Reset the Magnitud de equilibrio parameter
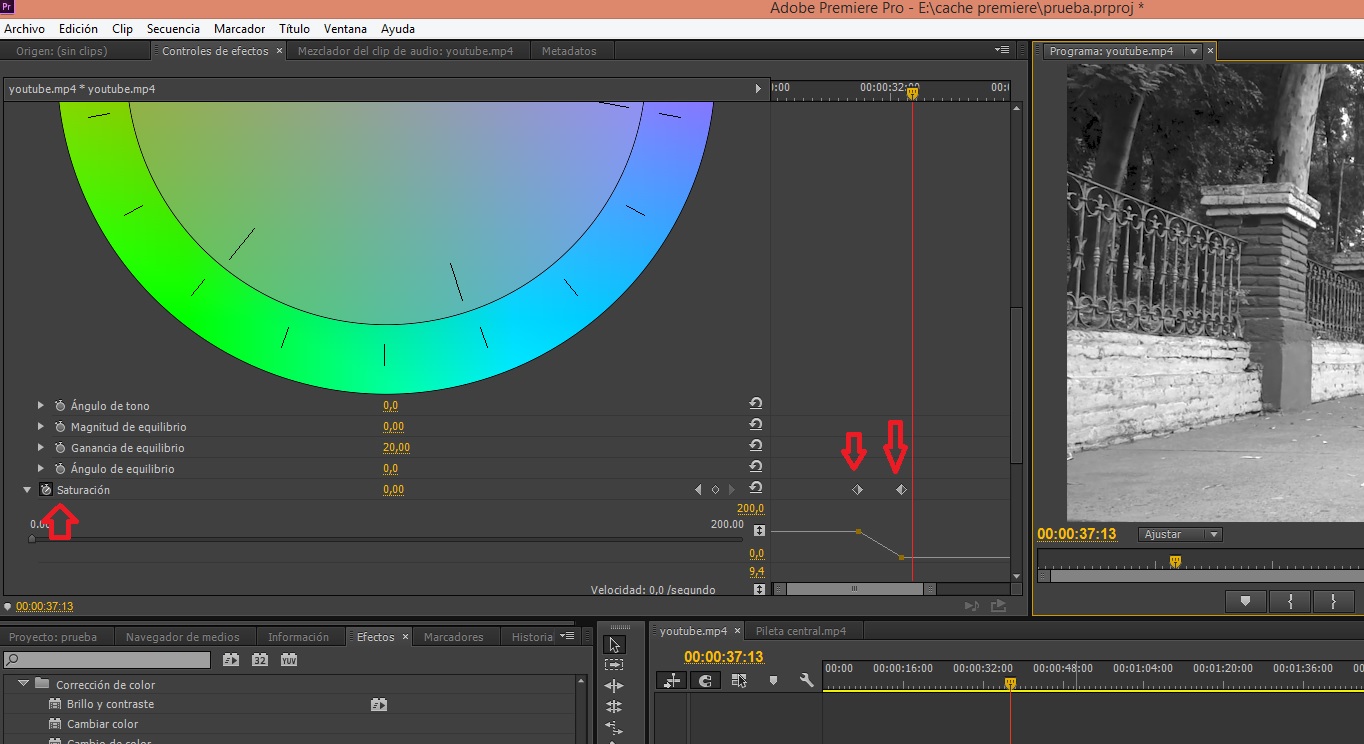This screenshot has height=744, width=1364. pos(756,425)
